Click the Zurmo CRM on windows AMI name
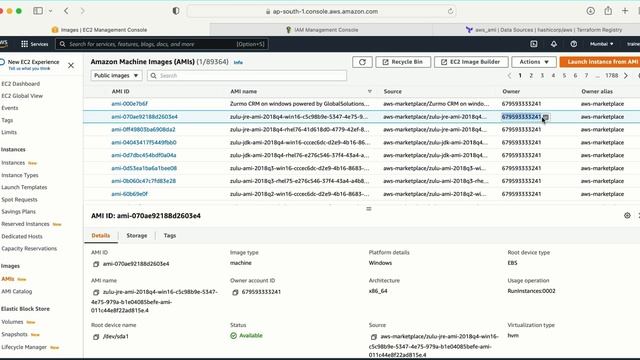 pyautogui.click(x=300, y=104)
